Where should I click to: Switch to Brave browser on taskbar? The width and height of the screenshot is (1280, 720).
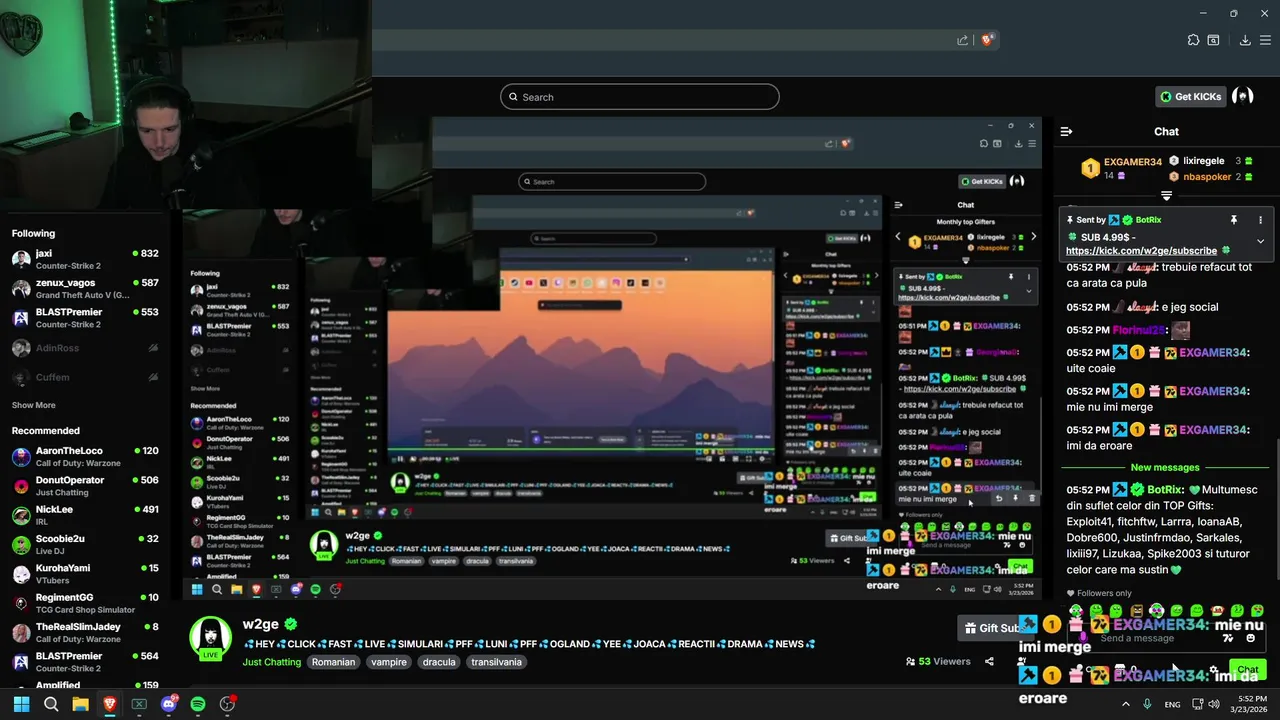tap(110, 704)
